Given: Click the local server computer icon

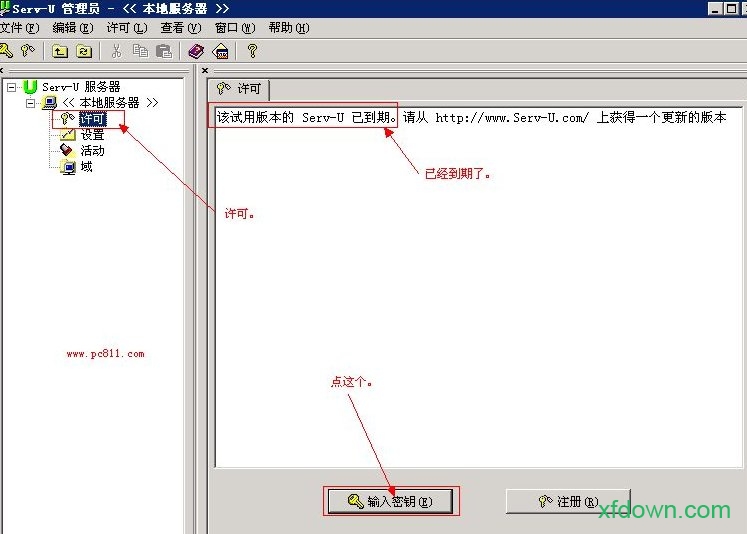Looking at the screenshot, I should click(x=50, y=102).
